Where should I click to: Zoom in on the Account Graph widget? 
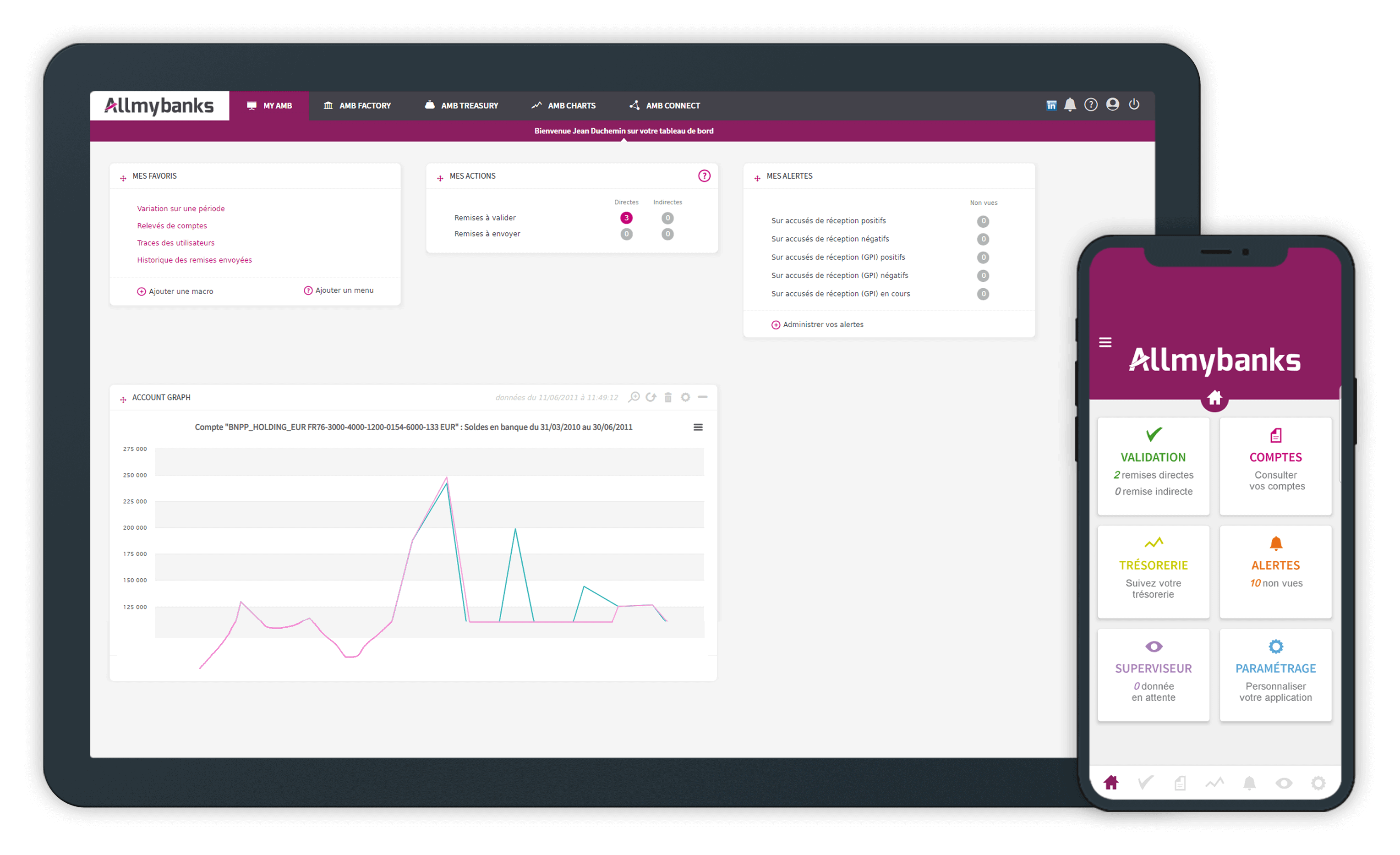coord(634,397)
